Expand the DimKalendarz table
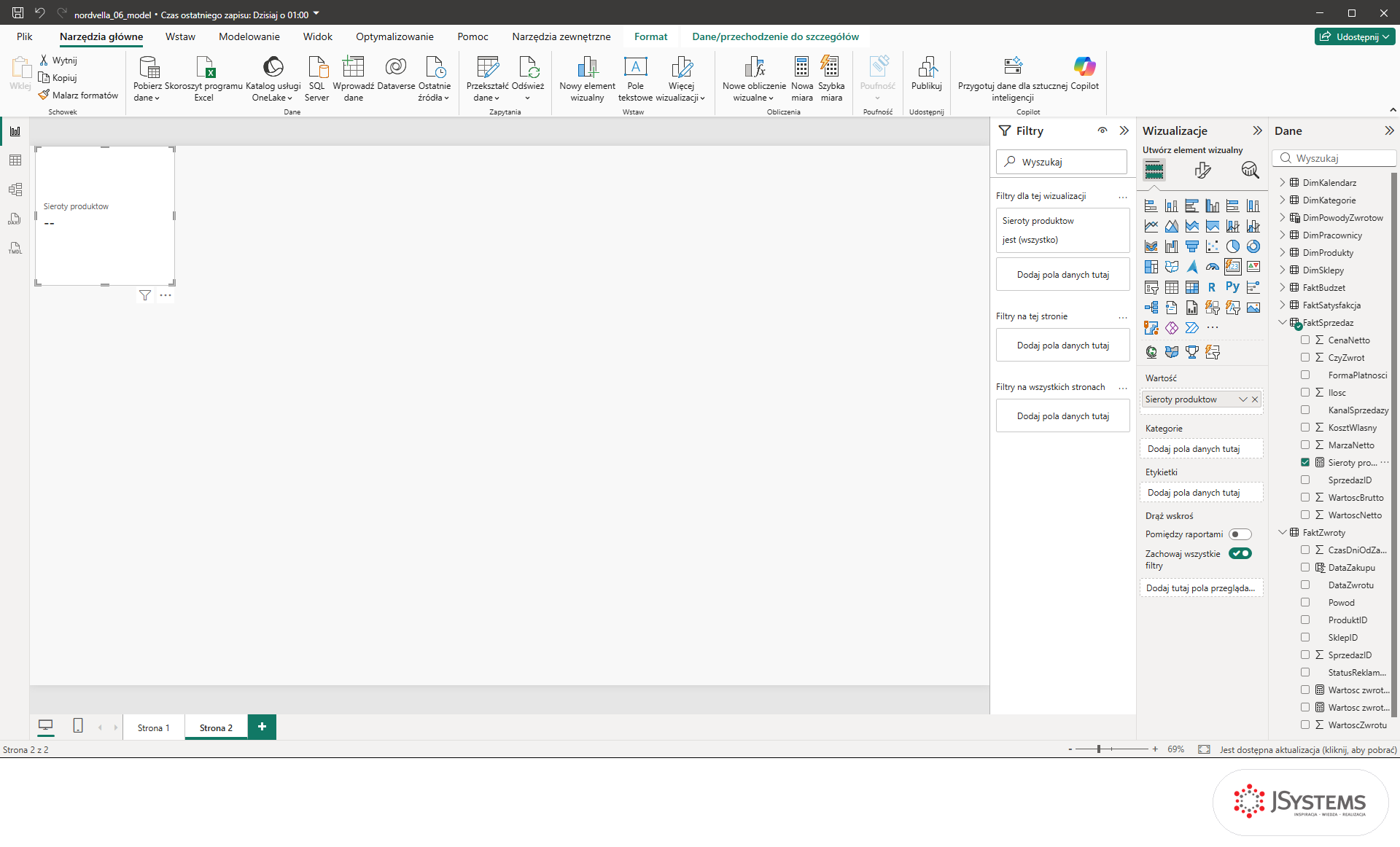Viewport: 1400px width, 847px height. tap(1283, 182)
